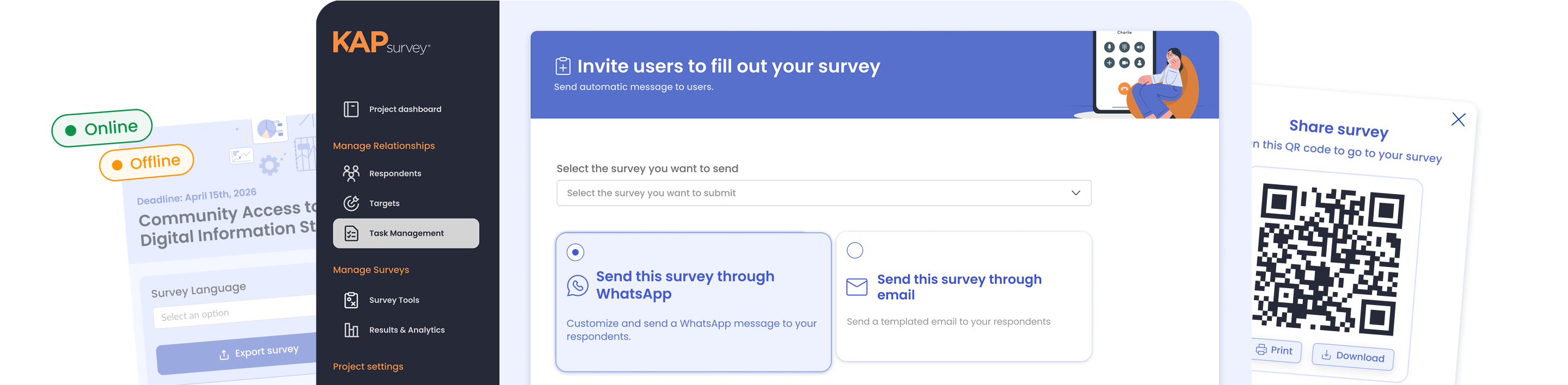
Task: Click the Survey Tools clipboard icon
Action: [351, 300]
